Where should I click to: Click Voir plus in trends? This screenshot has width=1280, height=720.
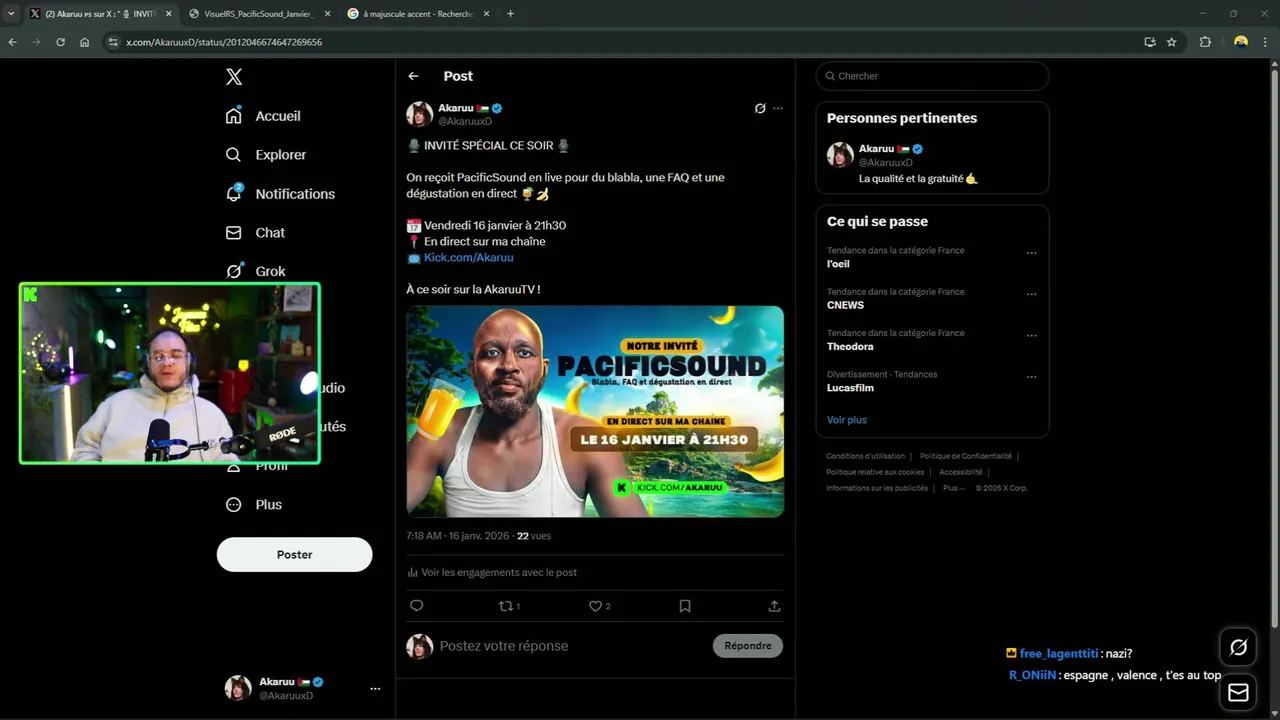847,420
